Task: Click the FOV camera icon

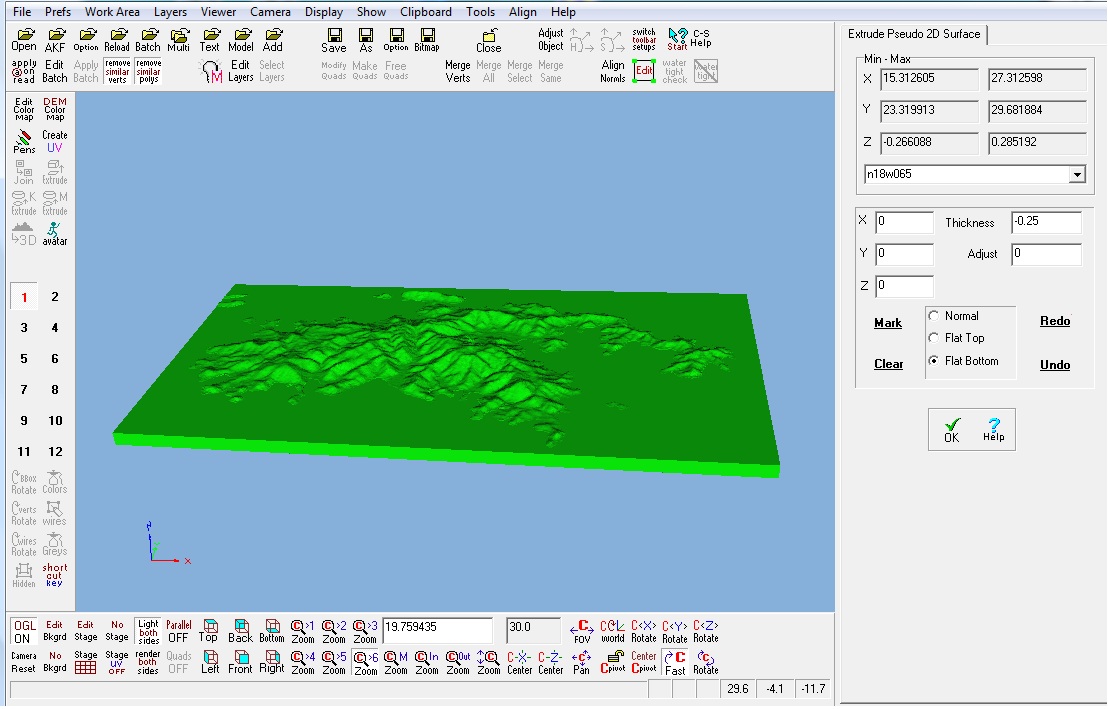Action: [x=582, y=631]
